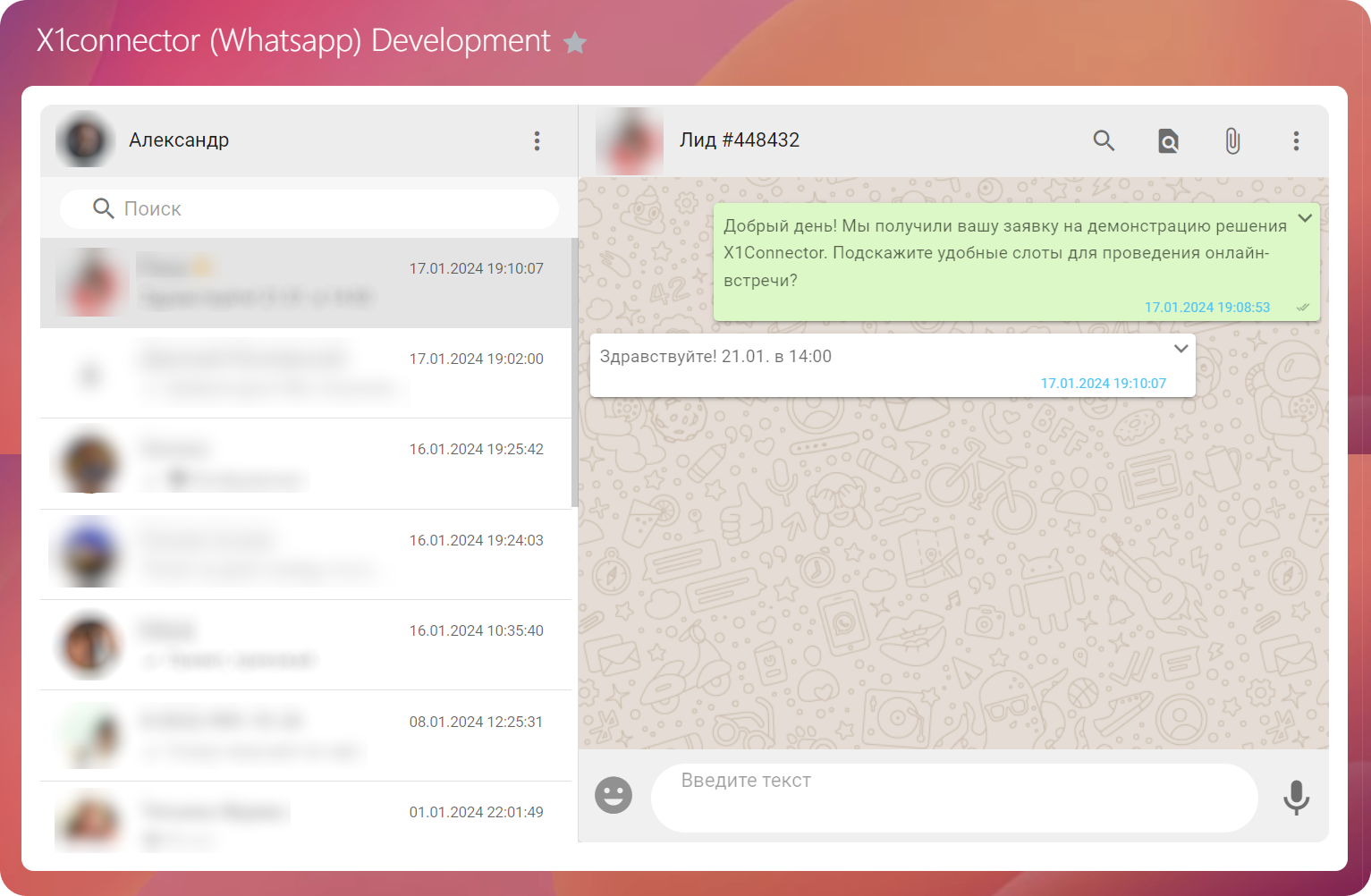The width and height of the screenshot is (1371, 896).
Task: Focus the Введите текст message field
Action: 954,798
